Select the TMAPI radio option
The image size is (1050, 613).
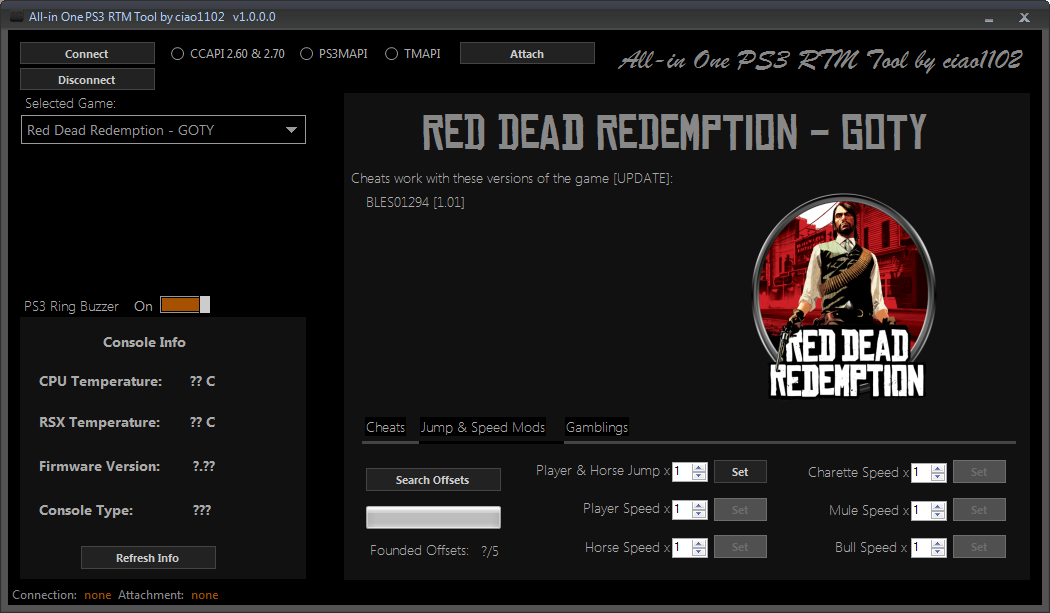click(413, 54)
